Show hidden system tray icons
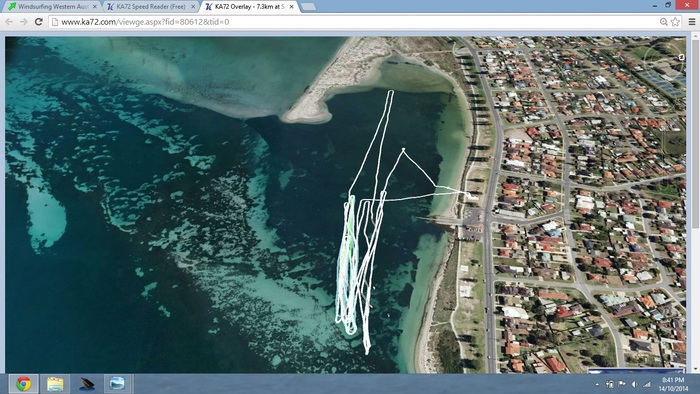Image resolution: width=700 pixels, height=394 pixels. [598, 384]
